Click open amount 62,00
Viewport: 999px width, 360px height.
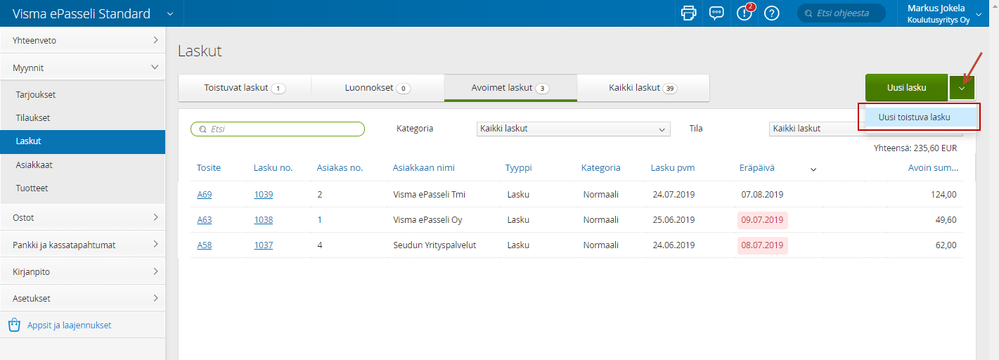[x=945, y=245]
